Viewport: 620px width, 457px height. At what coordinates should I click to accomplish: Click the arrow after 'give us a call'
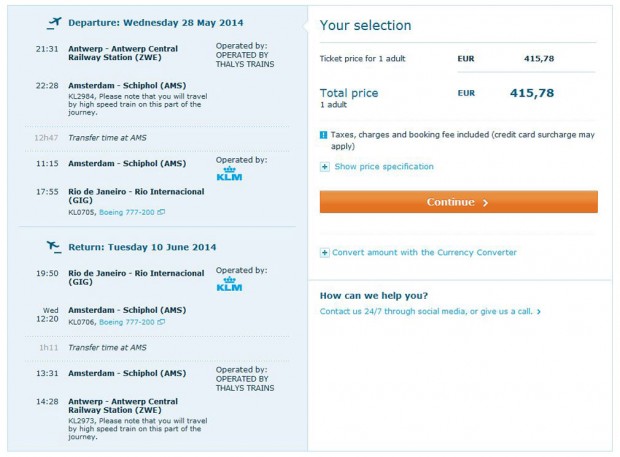point(539,312)
